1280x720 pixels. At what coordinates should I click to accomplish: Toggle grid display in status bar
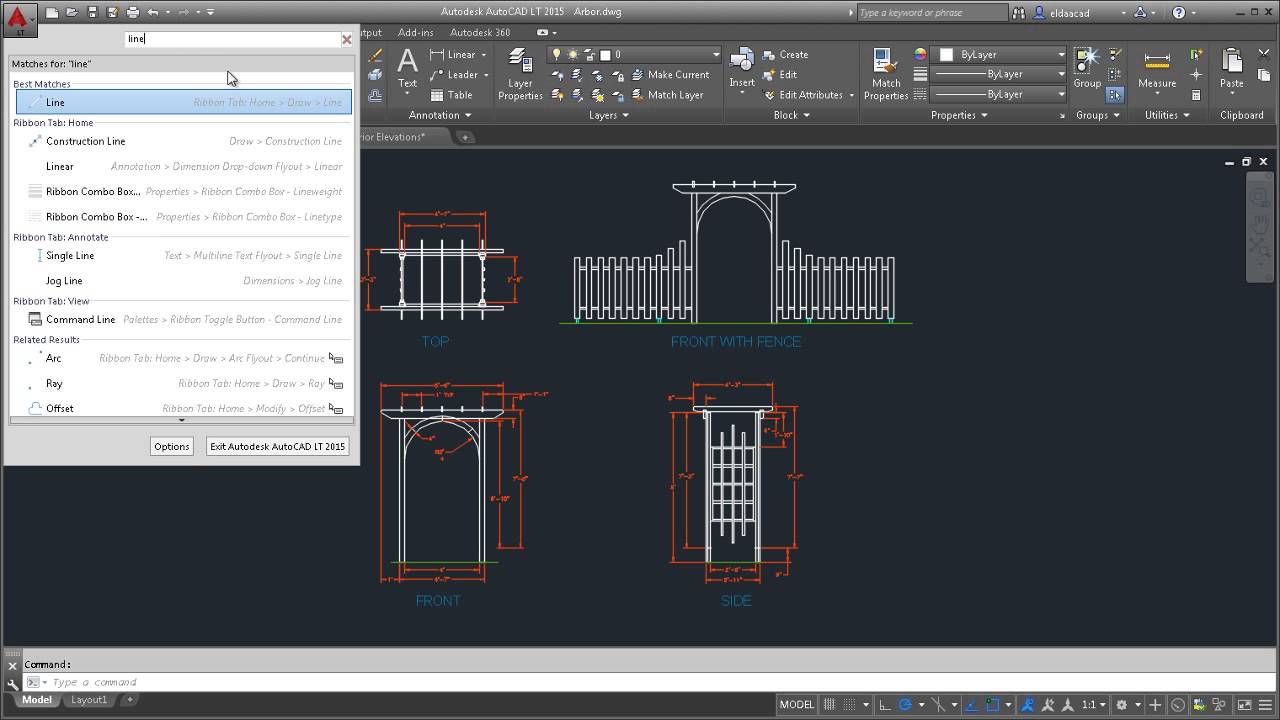tap(832, 705)
